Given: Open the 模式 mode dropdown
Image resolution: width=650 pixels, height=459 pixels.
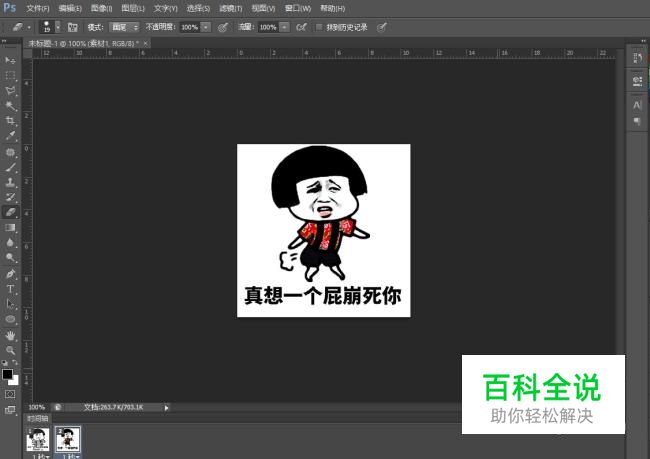Looking at the screenshot, I should pyautogui.click(x=124, y=27).
